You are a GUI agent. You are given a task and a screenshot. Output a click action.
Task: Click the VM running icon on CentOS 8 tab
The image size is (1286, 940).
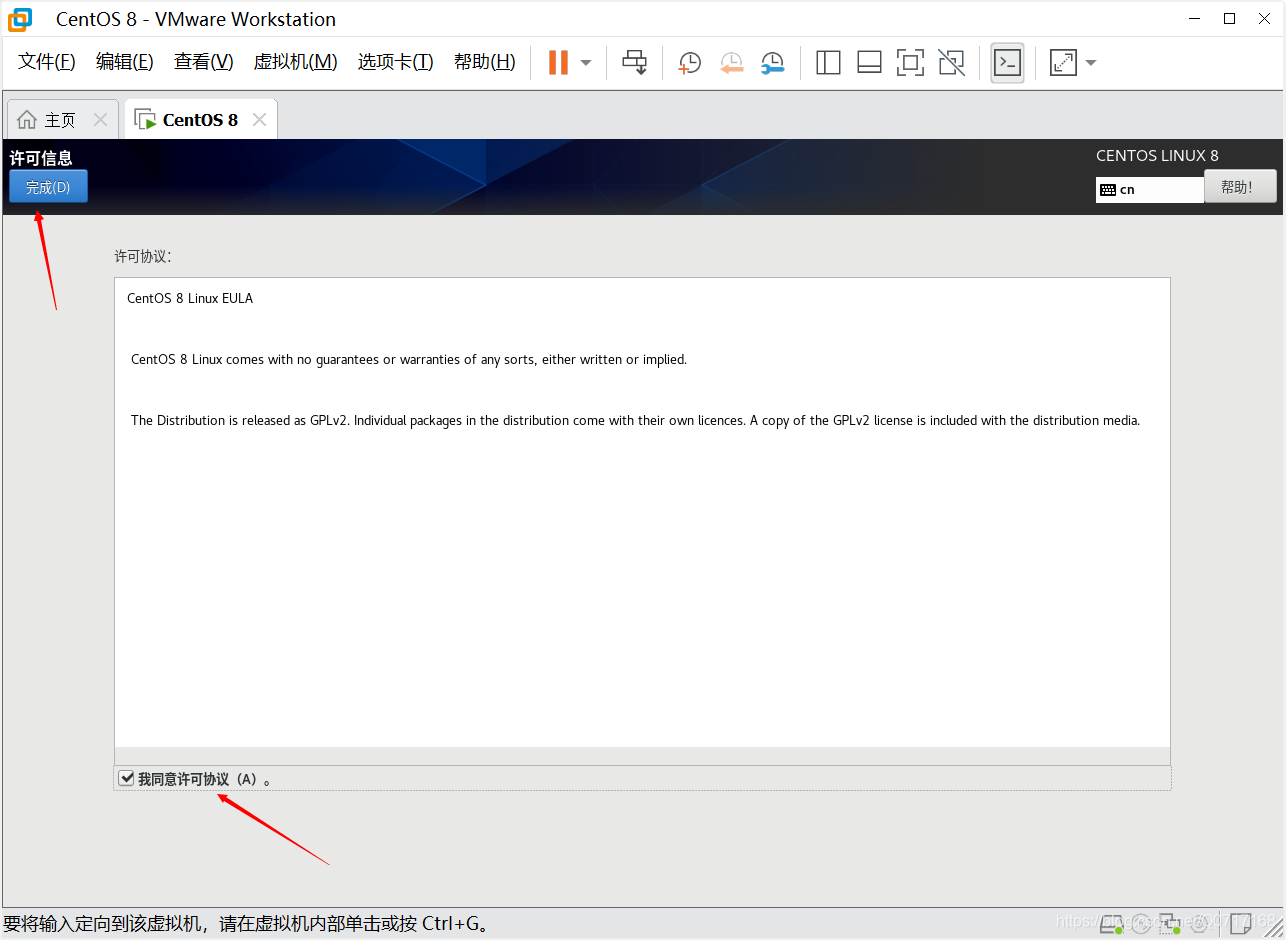click(145, 120)
